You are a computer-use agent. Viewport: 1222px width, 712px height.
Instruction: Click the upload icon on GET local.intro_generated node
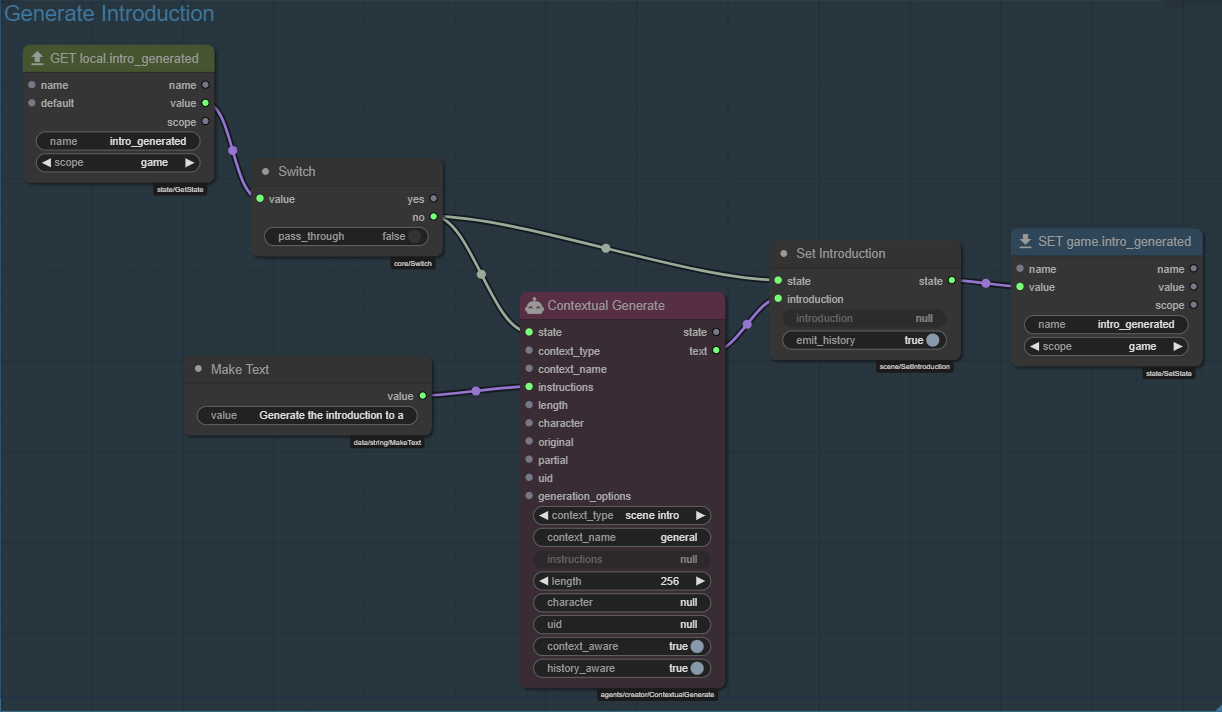37,59
